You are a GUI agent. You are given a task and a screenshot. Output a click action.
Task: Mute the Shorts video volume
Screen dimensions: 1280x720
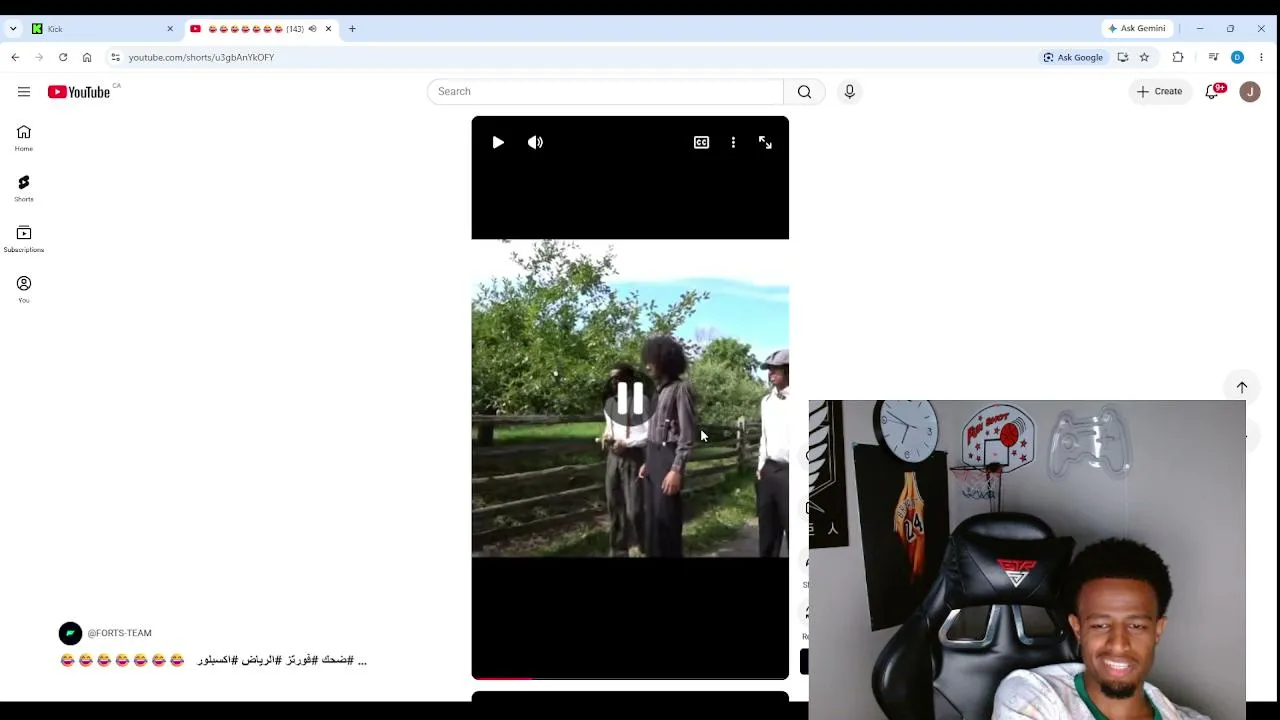click(x=535, y=143)
